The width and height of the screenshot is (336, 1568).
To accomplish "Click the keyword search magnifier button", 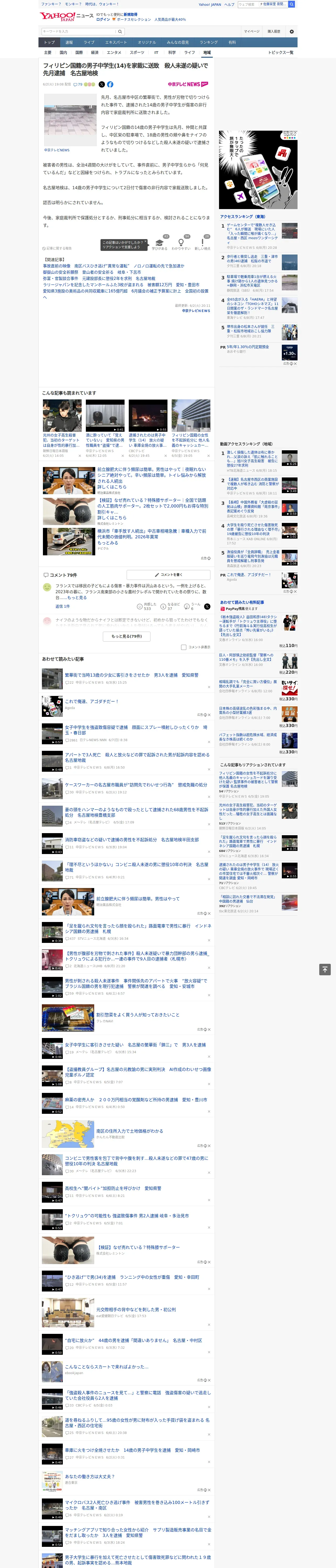I will point(120,32).
